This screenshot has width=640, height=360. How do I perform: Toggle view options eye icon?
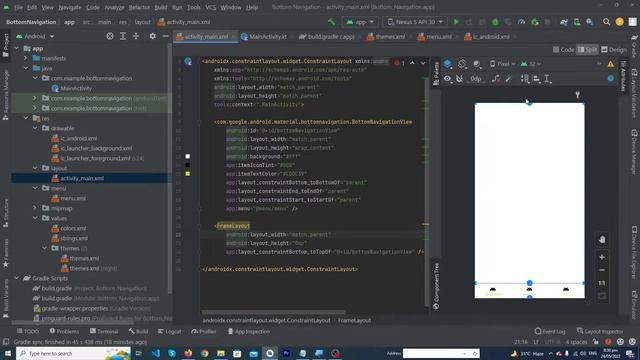point(447,79)
